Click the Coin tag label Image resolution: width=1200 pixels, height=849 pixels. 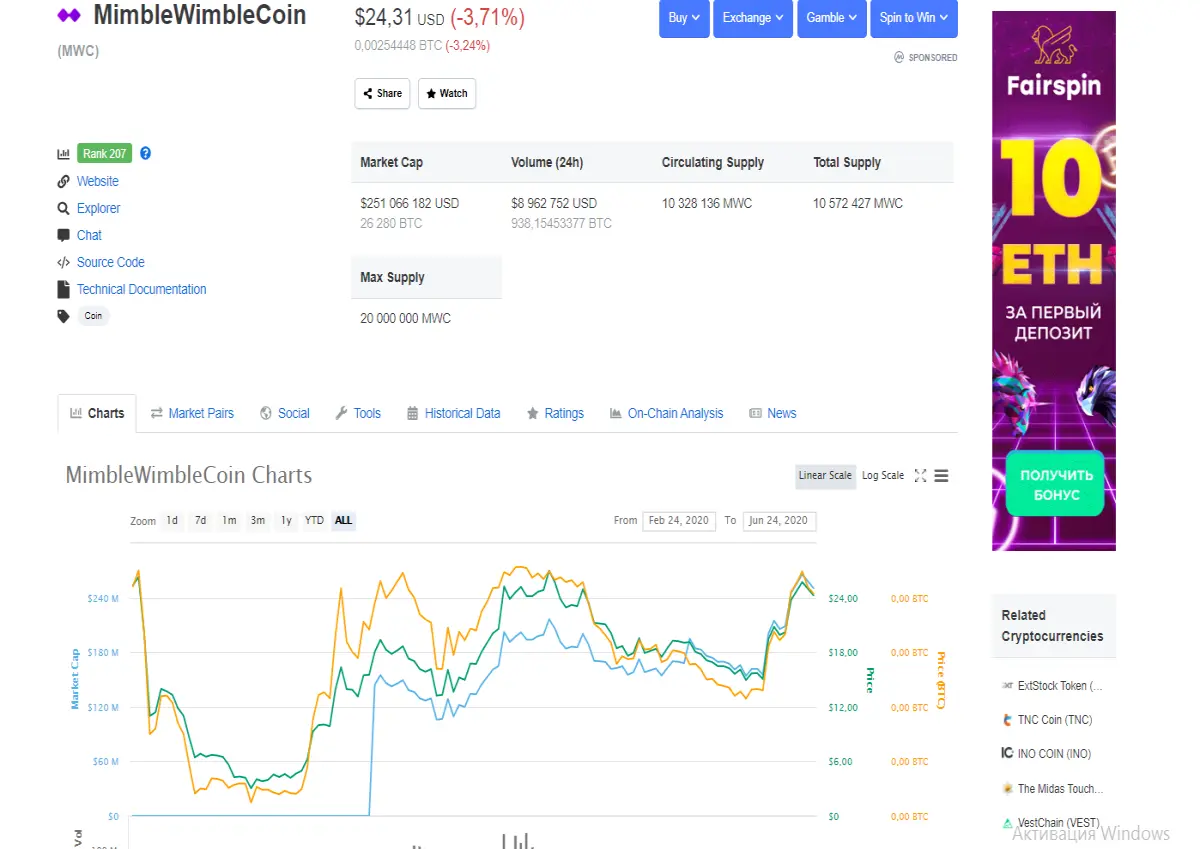tap(93, 316)
